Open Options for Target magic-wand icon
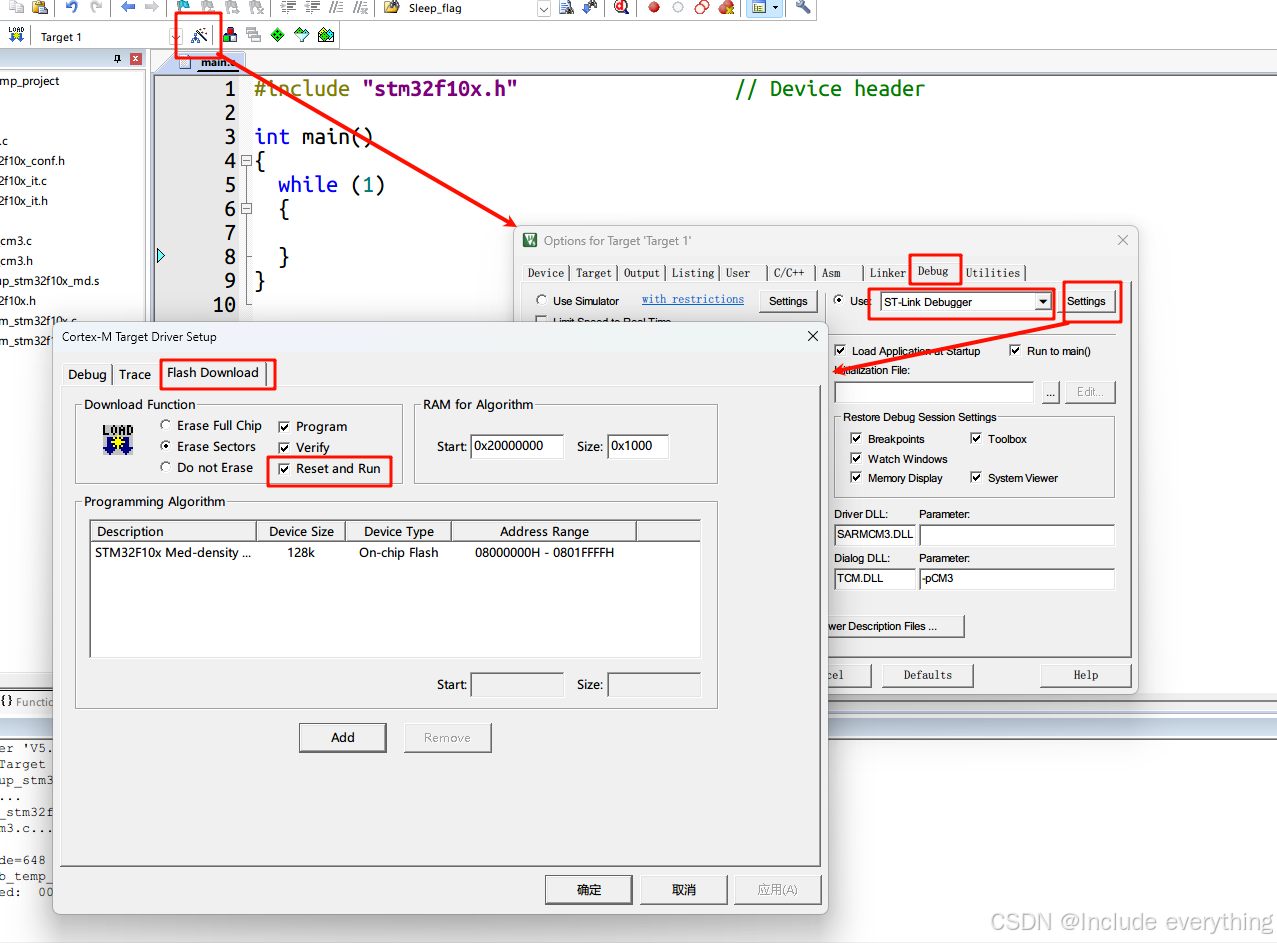This screenshot has height=943, width=1277. (x=200, y=36)
